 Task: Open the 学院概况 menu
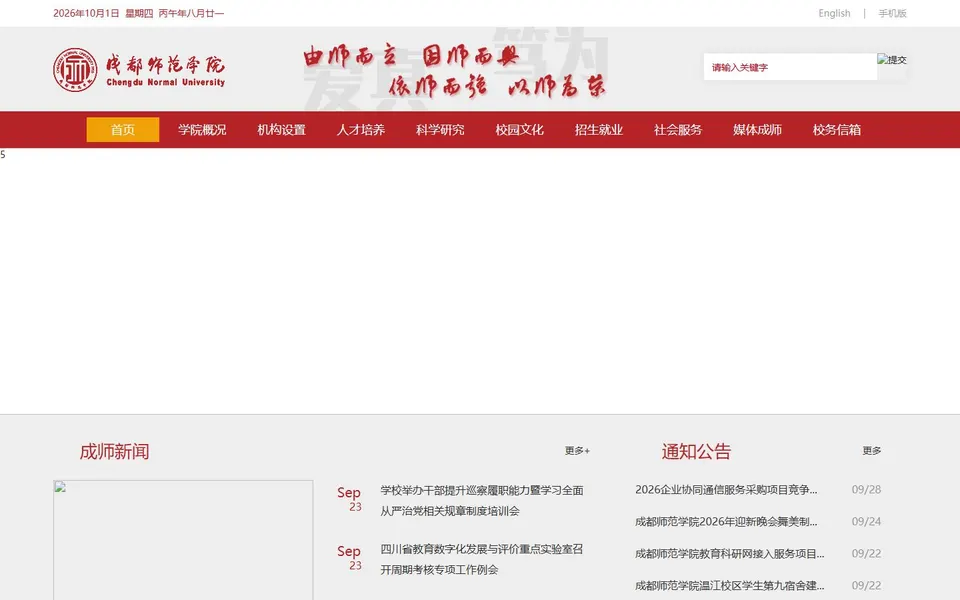click(202, 130)
